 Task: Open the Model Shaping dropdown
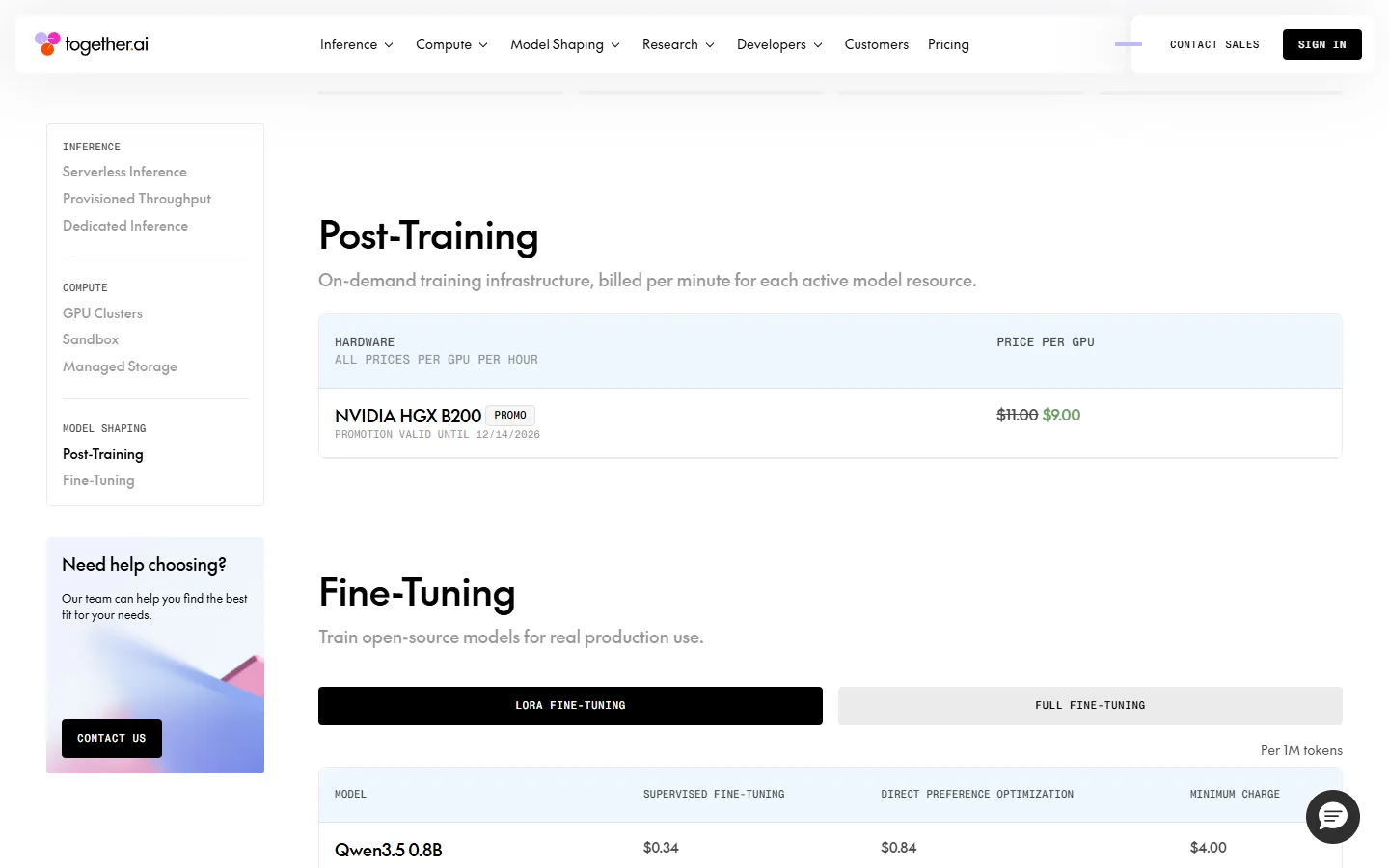[x=565, y=44]
